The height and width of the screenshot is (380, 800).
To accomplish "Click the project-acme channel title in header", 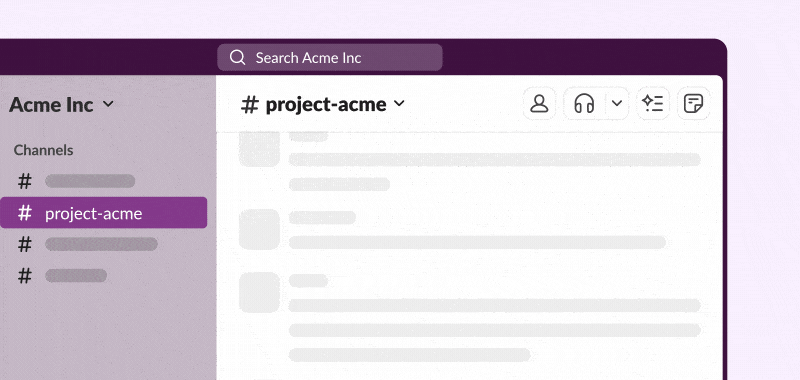I will click(x=326, y=104).
